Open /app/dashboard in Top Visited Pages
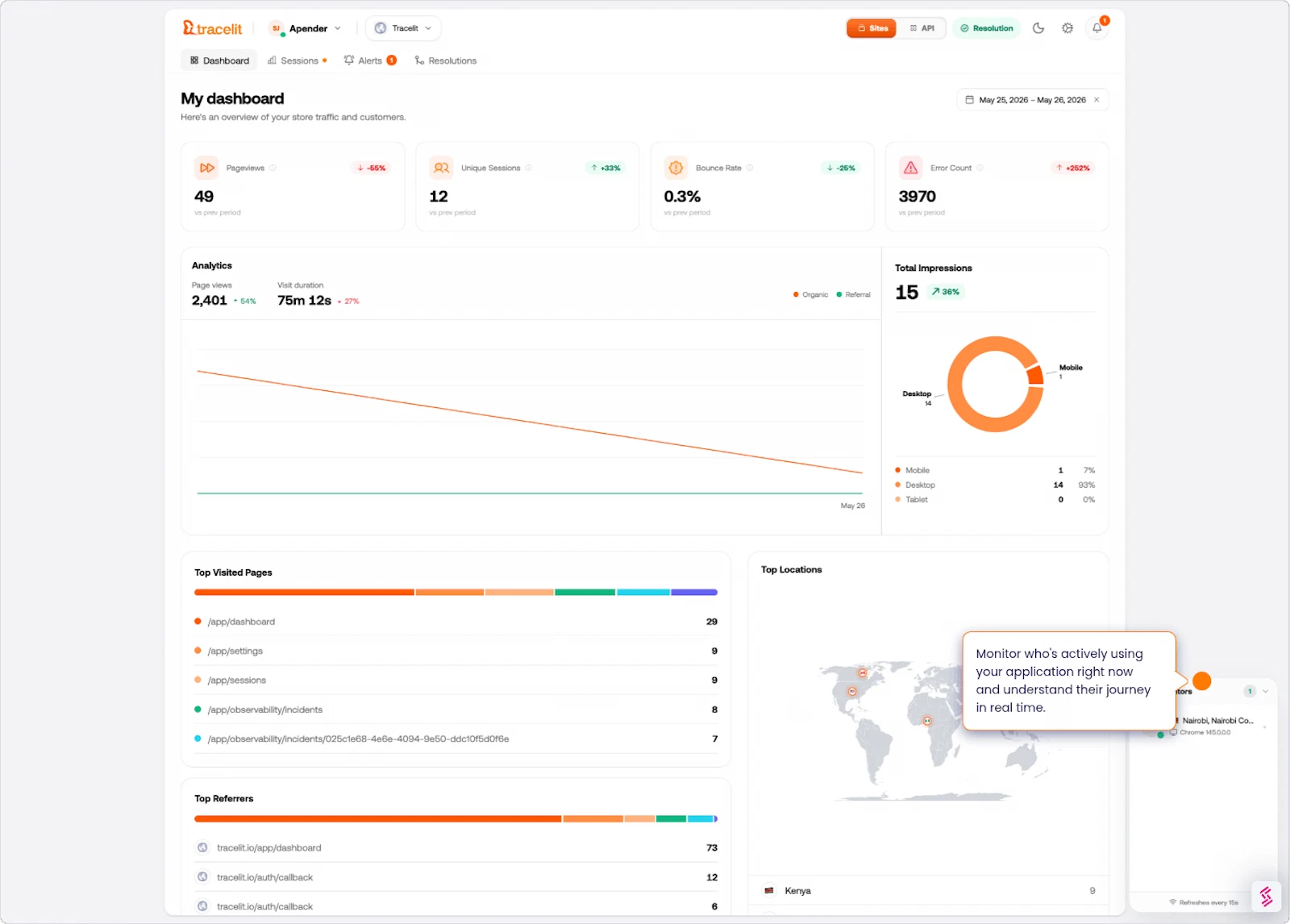 (x=456, y=622)
